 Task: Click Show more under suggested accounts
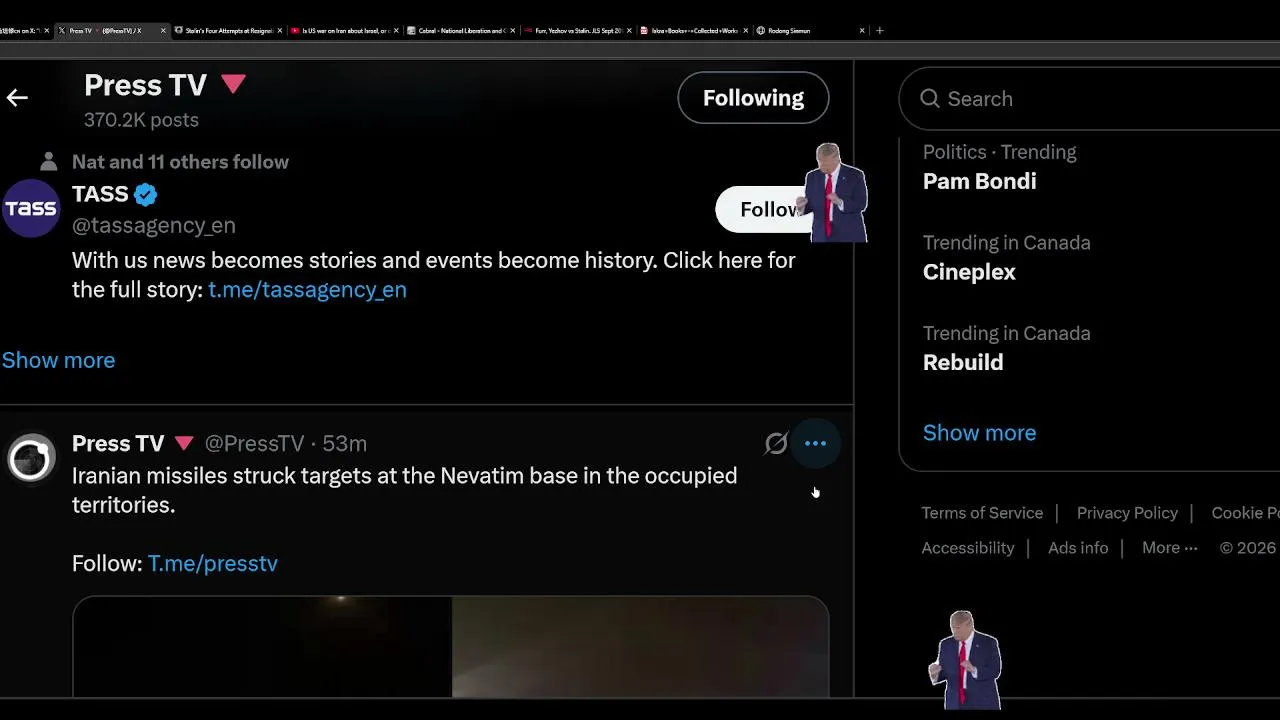[x=58, y=360]
